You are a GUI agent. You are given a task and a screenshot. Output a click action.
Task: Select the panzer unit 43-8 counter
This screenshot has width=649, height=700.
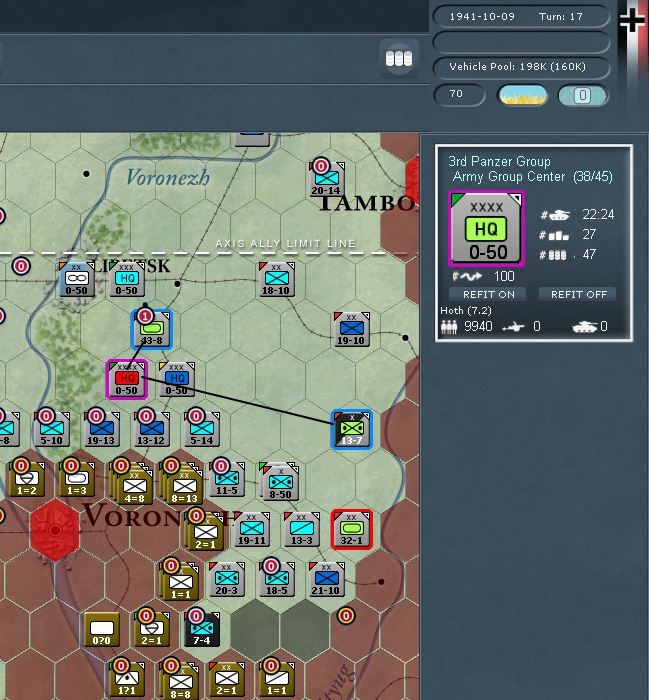[x=152, y=329]
